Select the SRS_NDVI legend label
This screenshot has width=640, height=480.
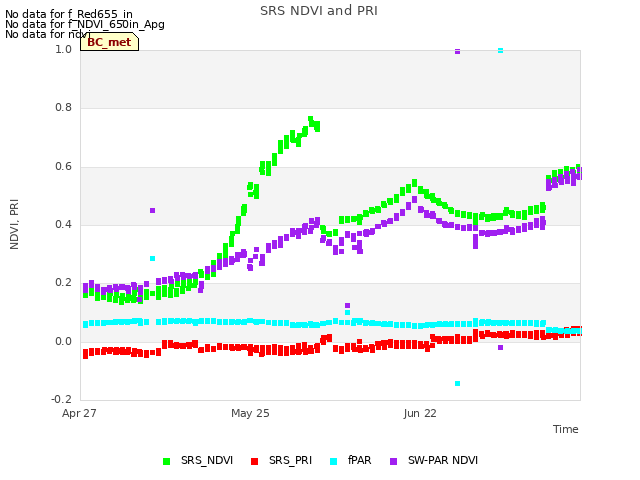[207, 460]
